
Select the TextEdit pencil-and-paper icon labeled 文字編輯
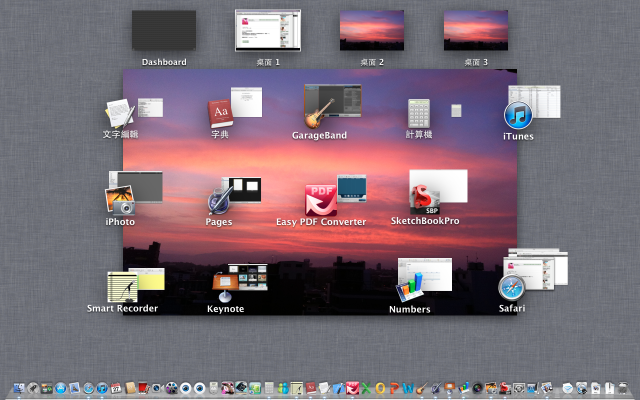point(119,113)
